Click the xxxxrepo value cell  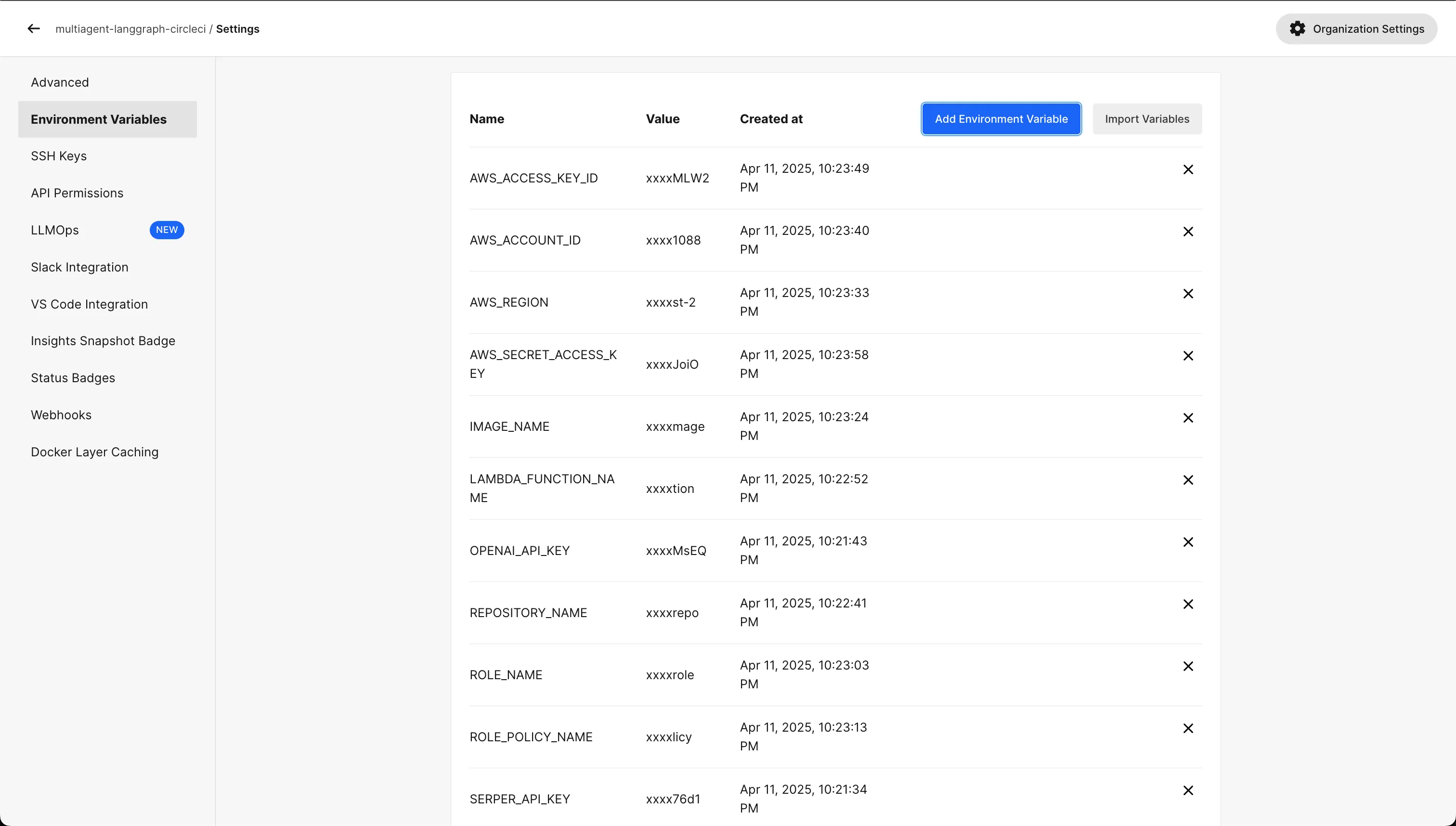click(672, 613)
